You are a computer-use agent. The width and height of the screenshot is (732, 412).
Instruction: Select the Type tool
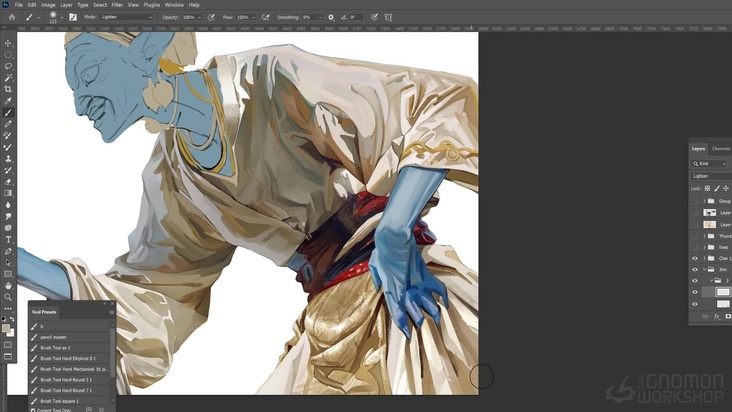point(8,239)
